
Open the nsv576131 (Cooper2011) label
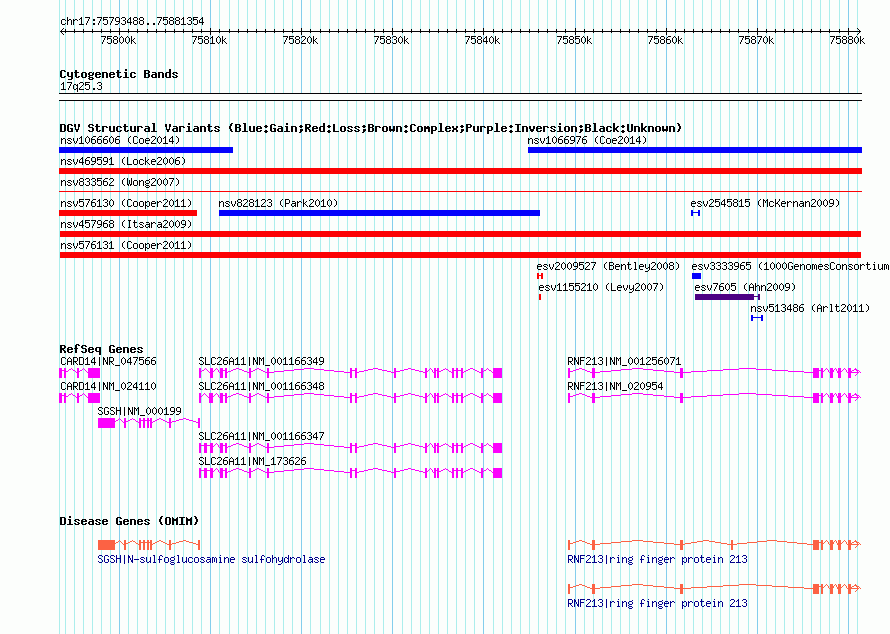coord(126,245)
